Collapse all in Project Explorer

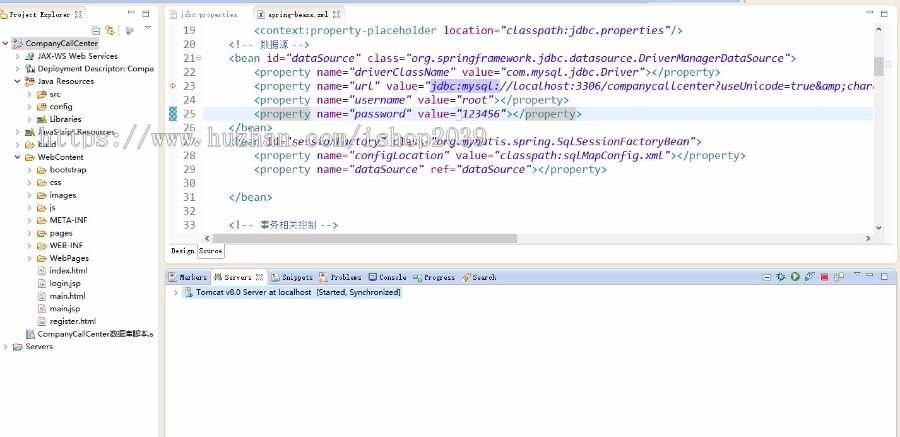[96, 30]
